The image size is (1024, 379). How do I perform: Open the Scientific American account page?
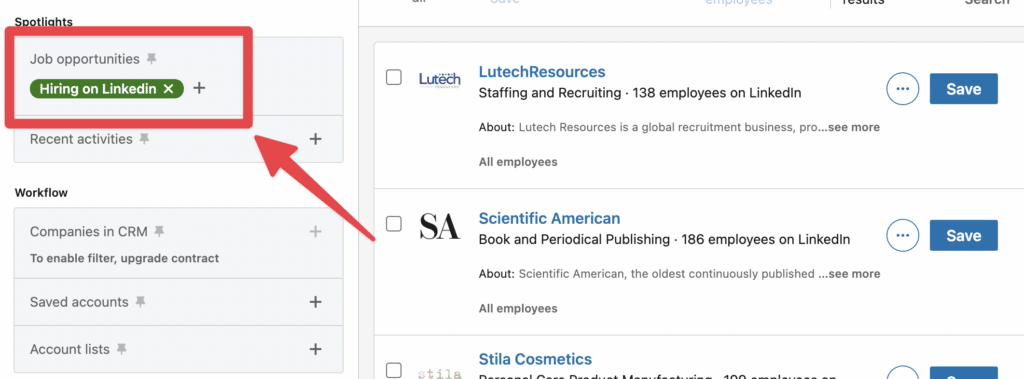[x=549, y=218]
